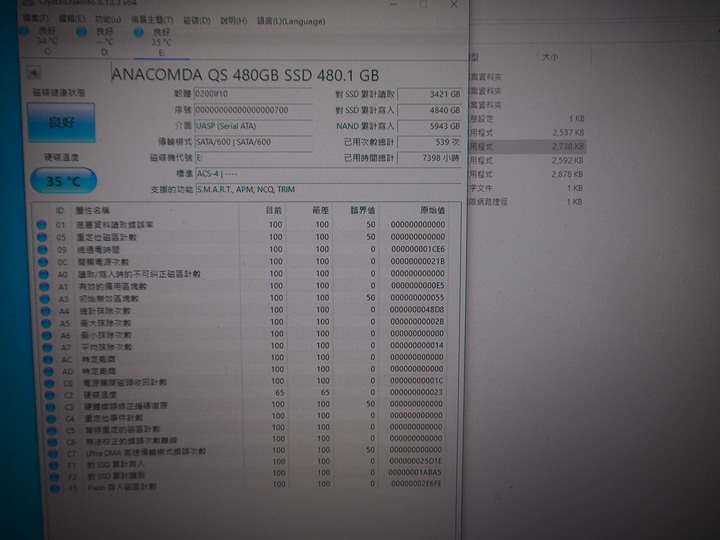Screen dimensions: 720x540
Task: Click status icon of attribute C5
Action: coord(52,431)
